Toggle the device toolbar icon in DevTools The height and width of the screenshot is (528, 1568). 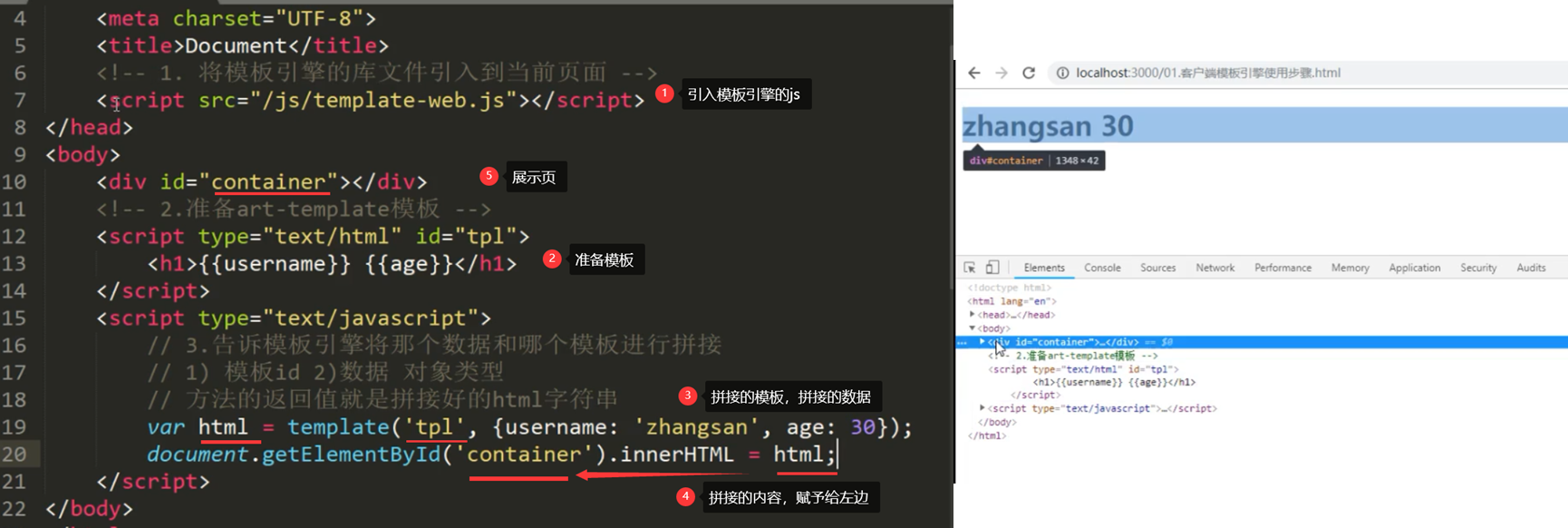992,268
